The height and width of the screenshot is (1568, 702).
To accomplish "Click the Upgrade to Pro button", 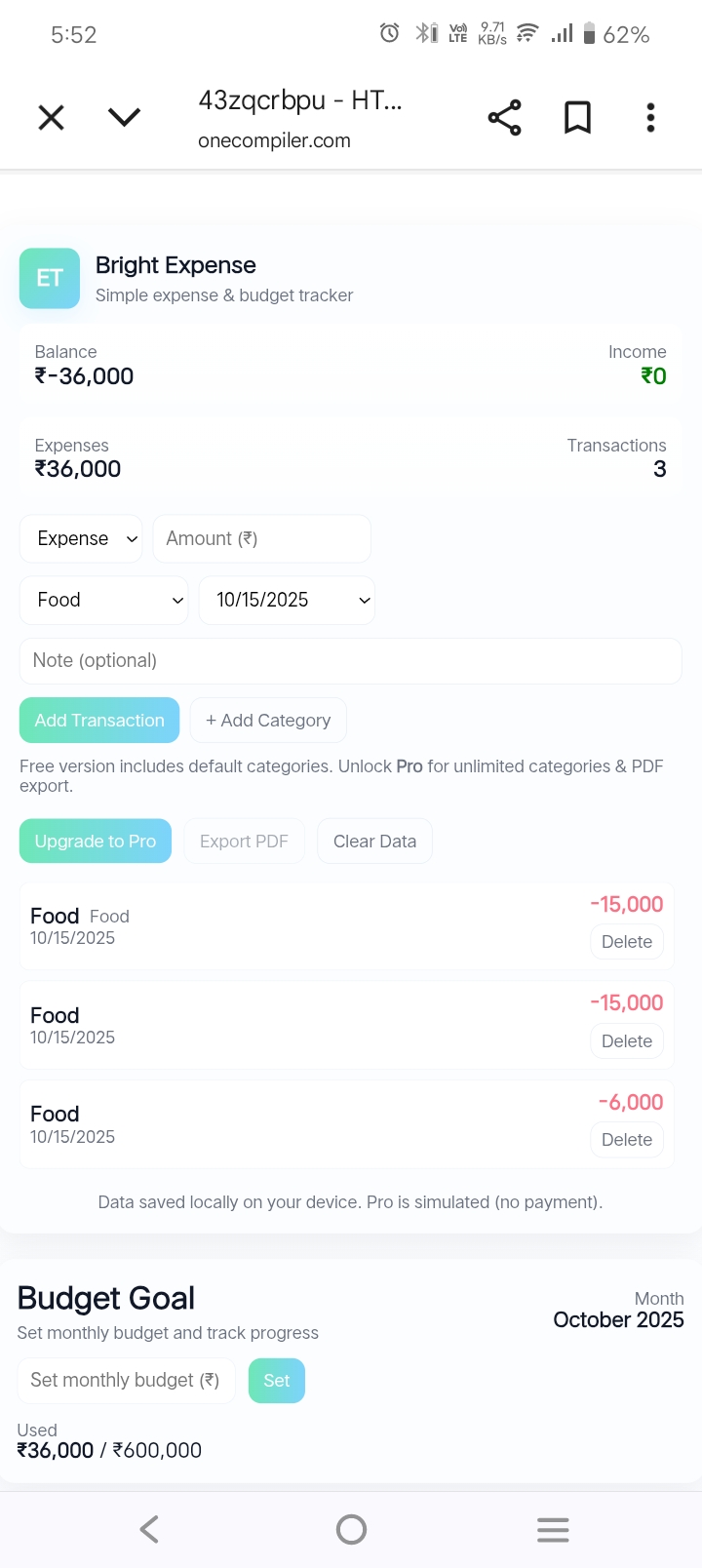I will pos(96,841).
